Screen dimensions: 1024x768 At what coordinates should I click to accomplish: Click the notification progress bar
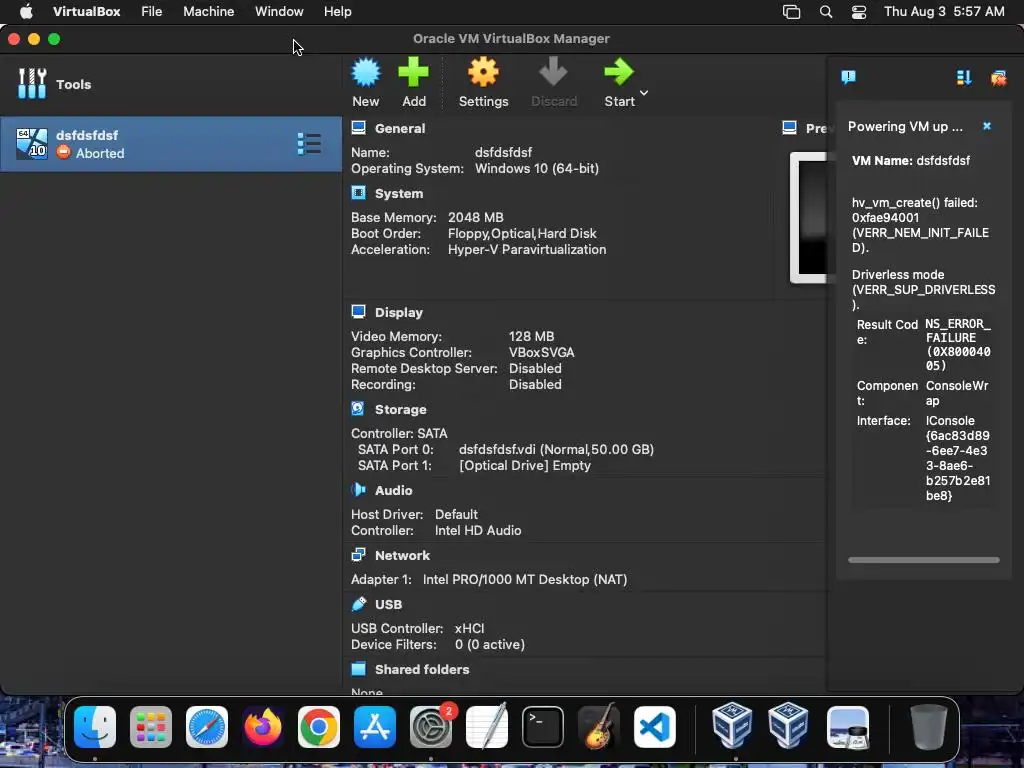[x=923, y=560]
